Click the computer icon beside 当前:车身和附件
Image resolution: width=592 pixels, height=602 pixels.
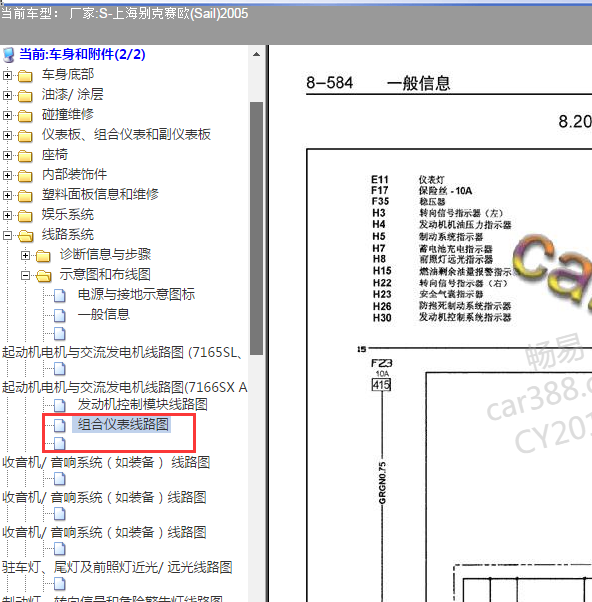pos(9,55)
